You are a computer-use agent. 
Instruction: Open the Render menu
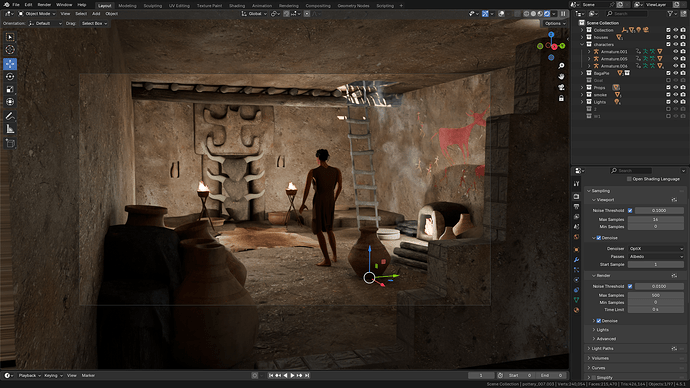[x=44, y=5]
